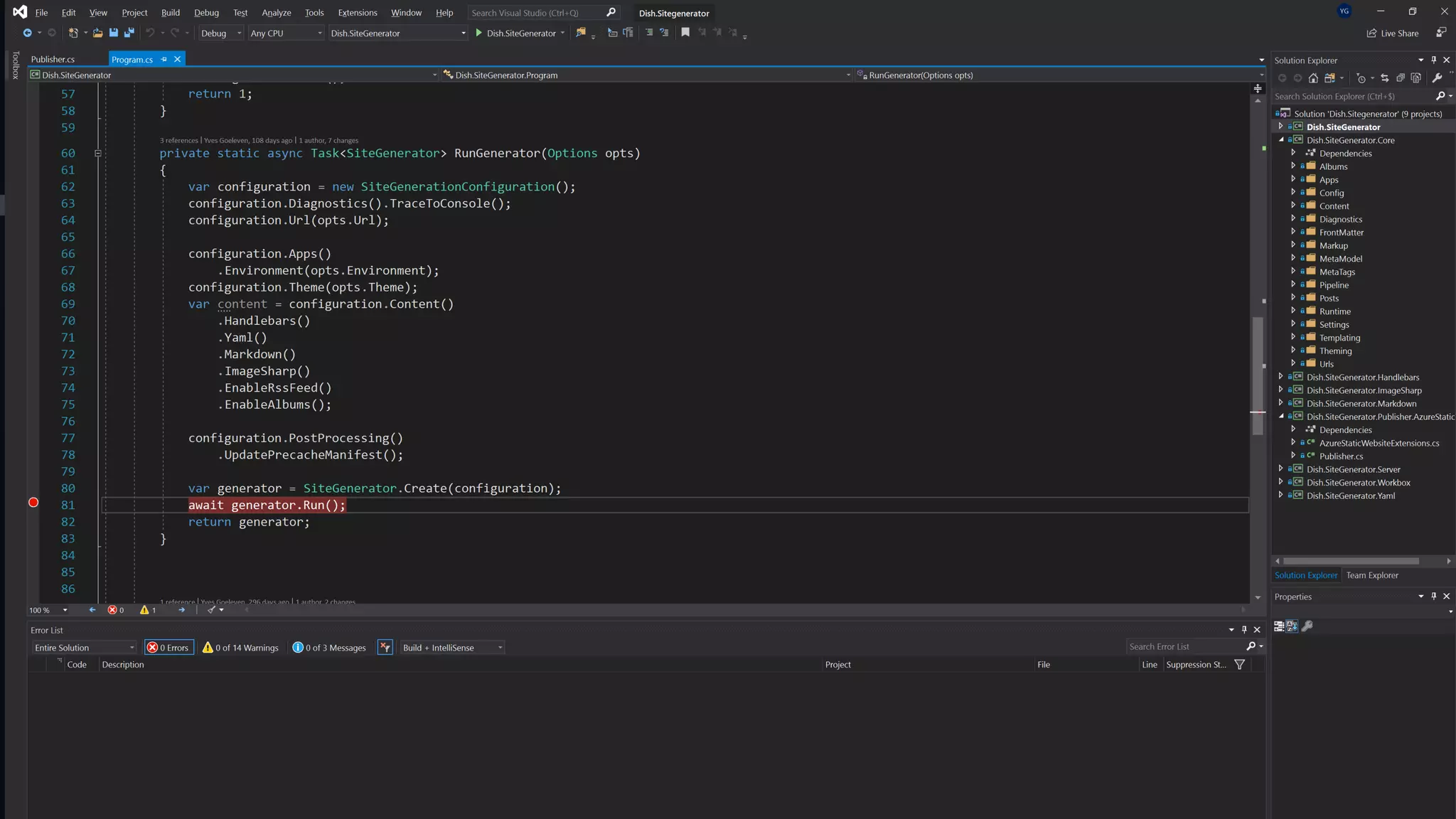Open the Extensions menu
1456x819 pixels.
[357, 13]
